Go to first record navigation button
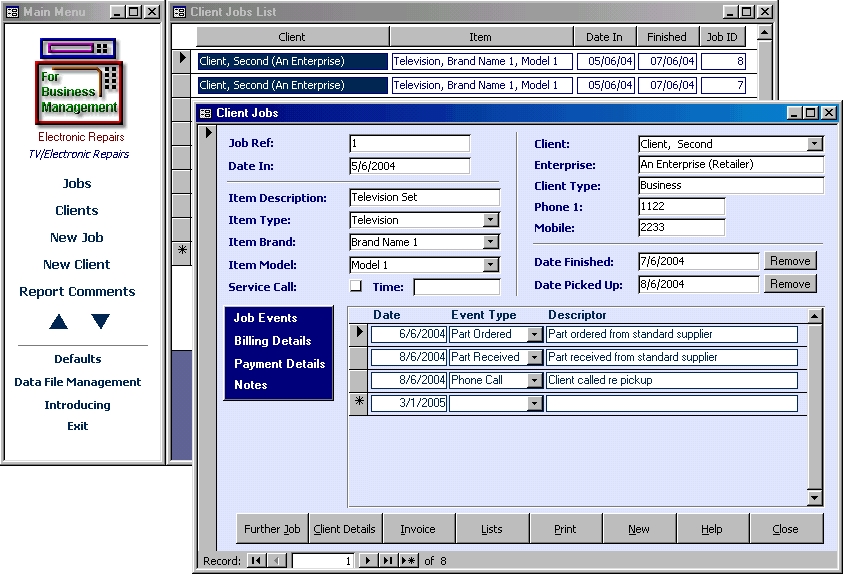Viewport: 844px width, 575px height. point(256,561)
